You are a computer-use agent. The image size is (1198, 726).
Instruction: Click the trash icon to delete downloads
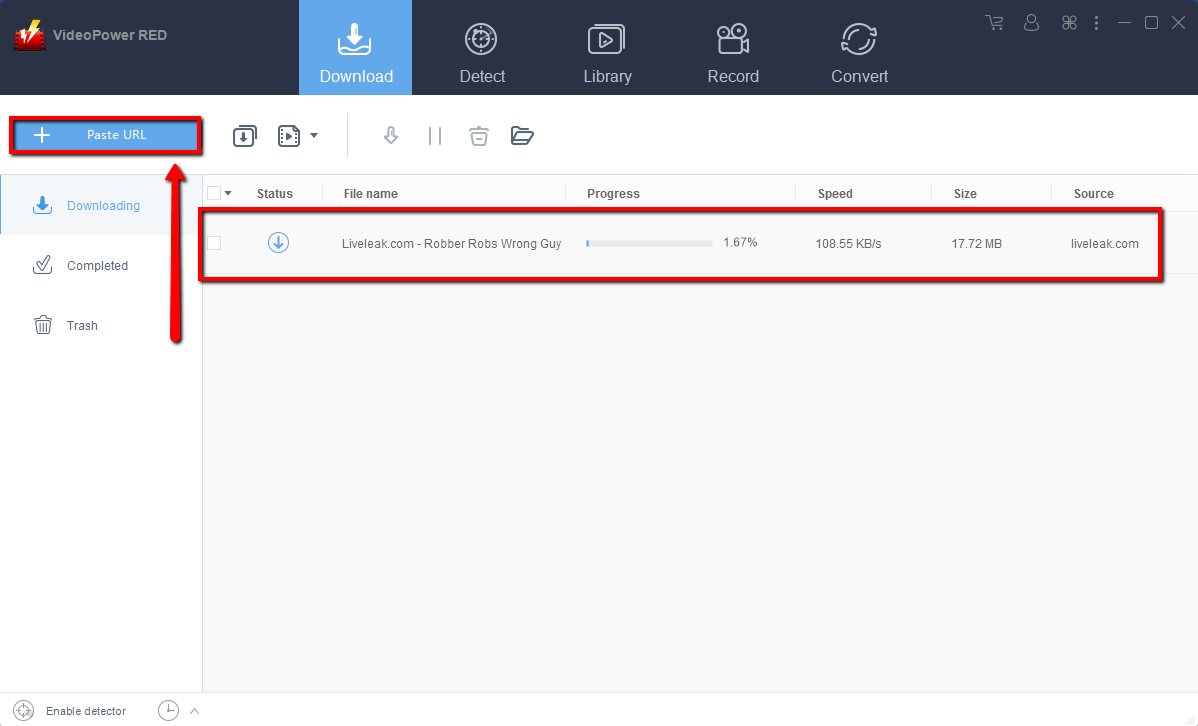[479, 135]
